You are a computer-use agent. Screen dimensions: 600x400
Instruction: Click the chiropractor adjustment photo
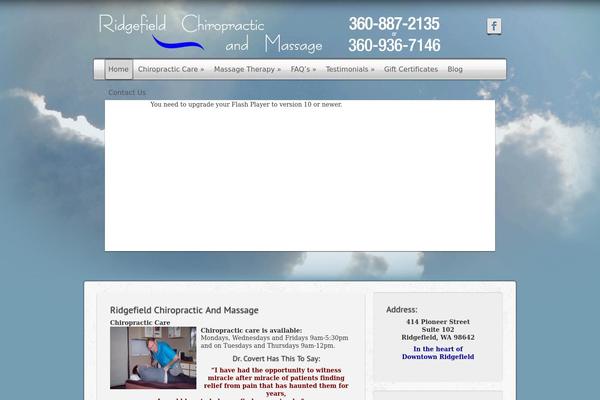(x=153, y=358)
